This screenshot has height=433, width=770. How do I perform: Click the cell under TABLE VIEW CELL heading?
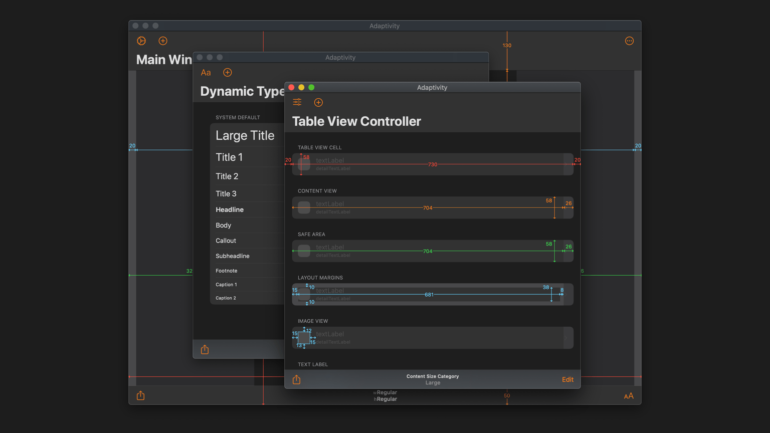pyautogui.click(x=433, y=164)
